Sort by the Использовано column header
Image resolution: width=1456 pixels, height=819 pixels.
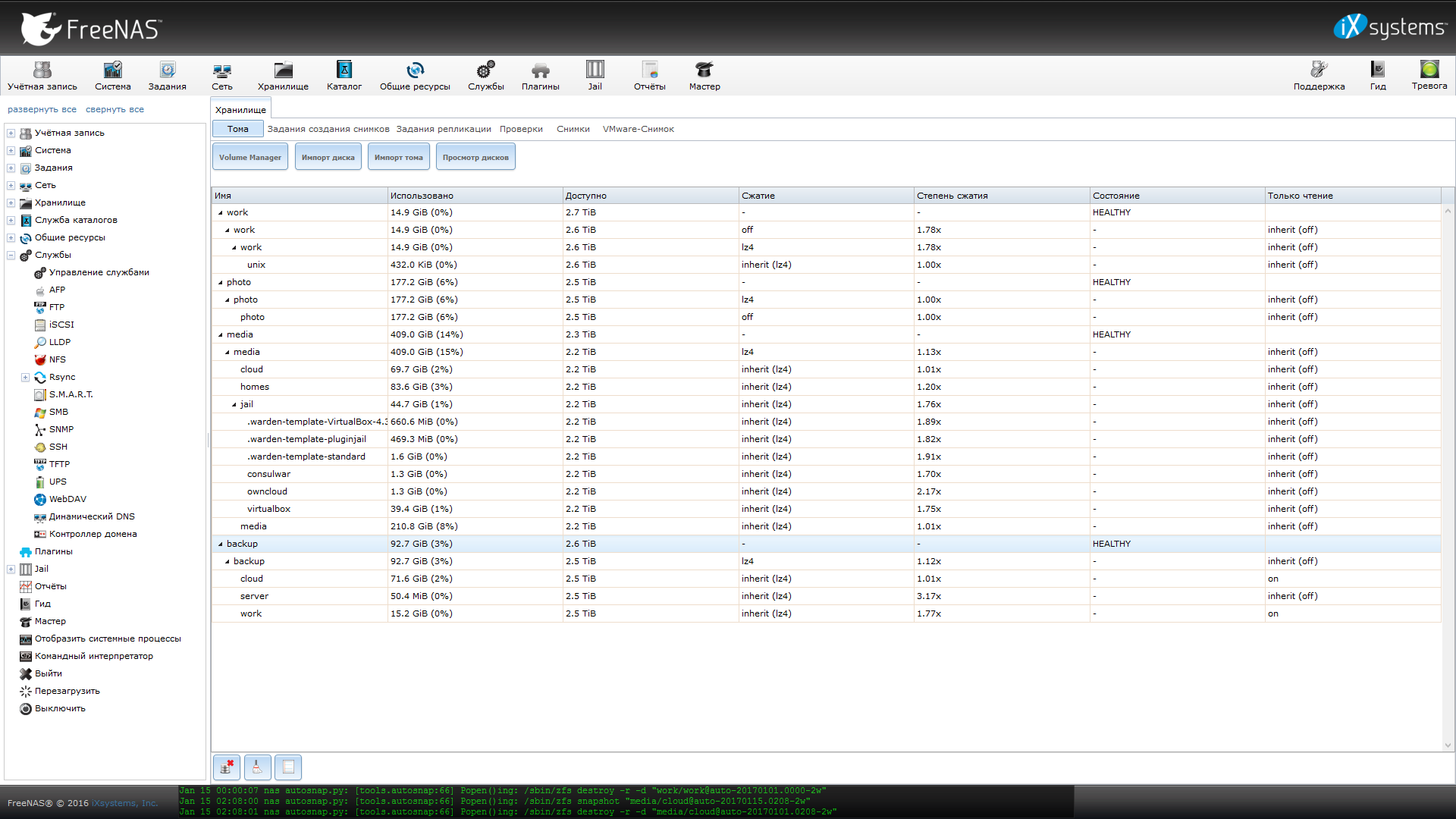point(475,196)
